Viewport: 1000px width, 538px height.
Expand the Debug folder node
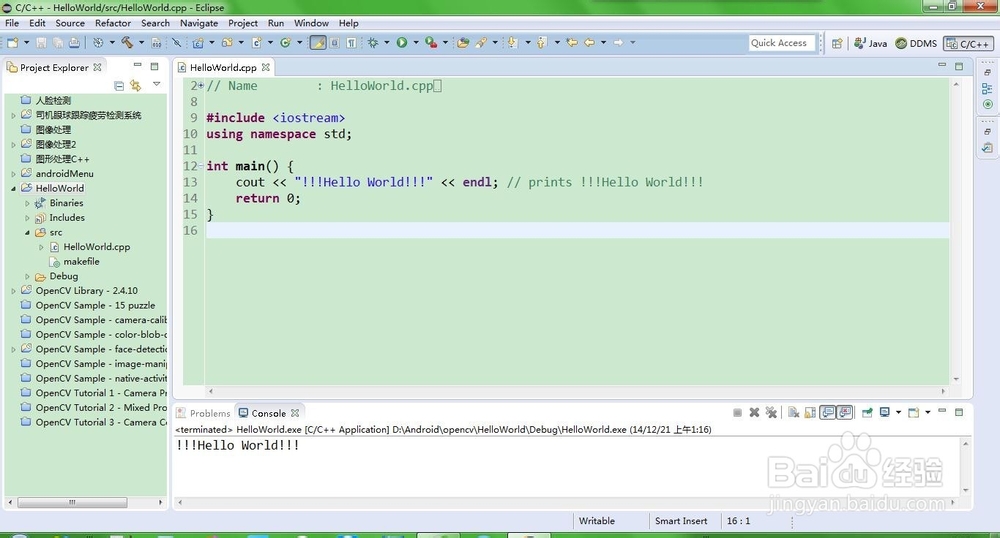point(27,277)
